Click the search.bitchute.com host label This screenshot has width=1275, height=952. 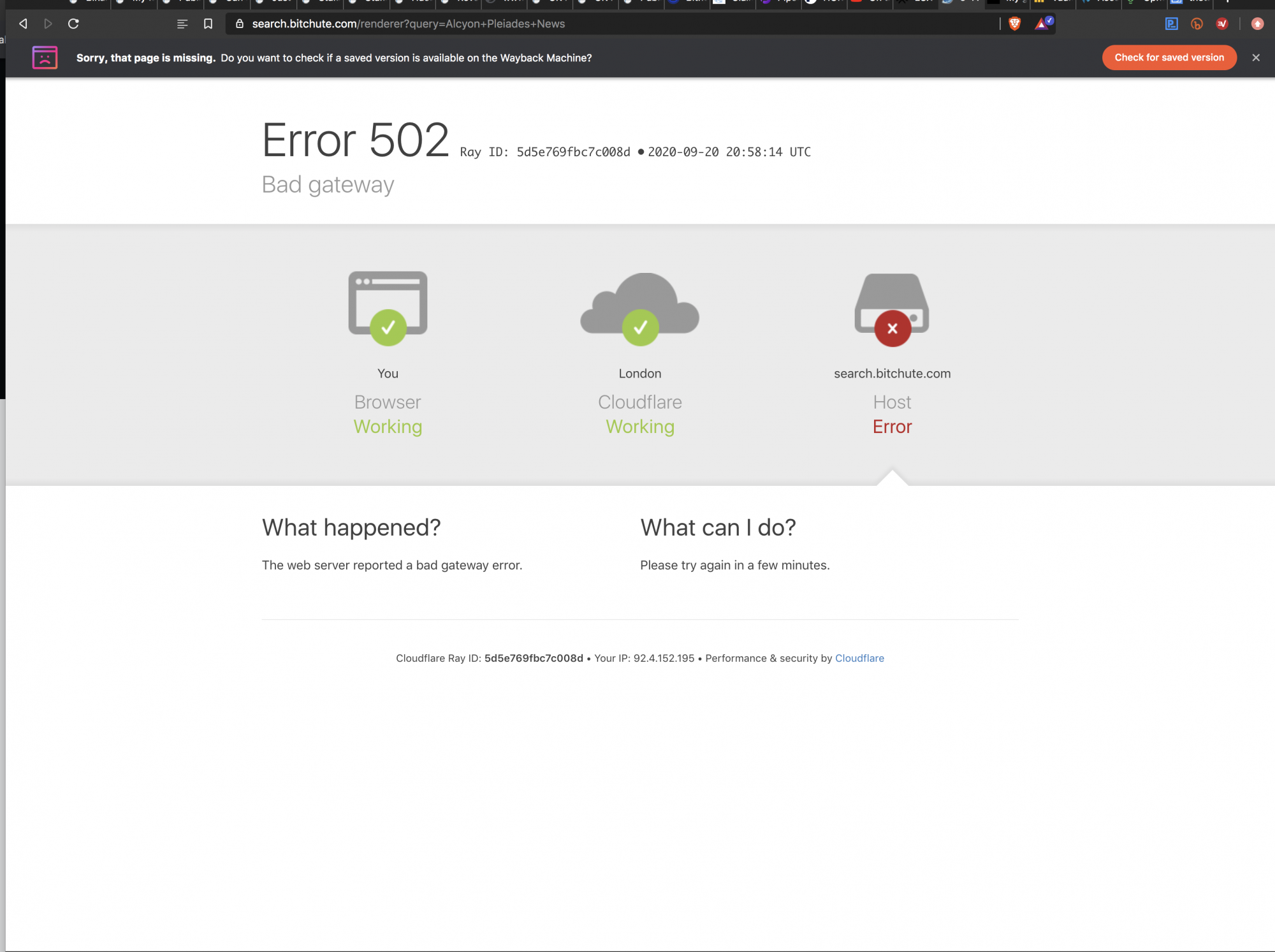coord(892,374)
